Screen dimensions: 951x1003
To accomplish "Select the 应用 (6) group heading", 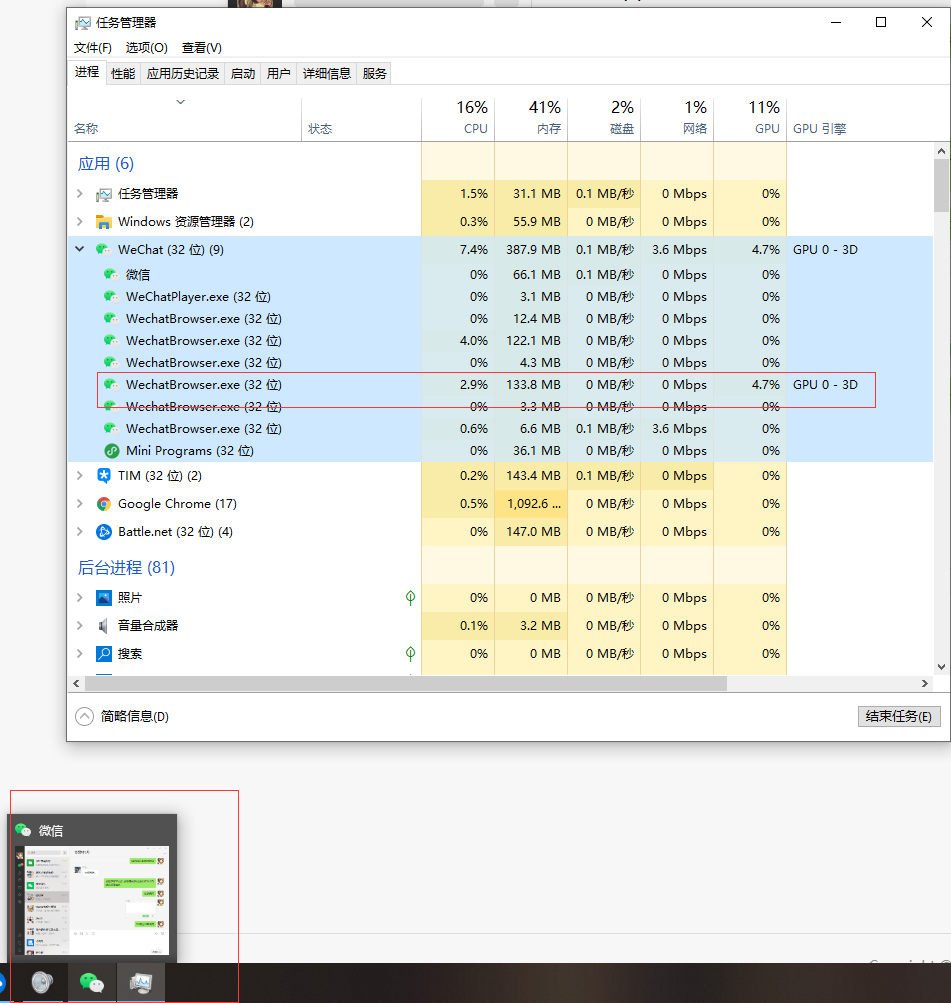I will coord(106,164).
